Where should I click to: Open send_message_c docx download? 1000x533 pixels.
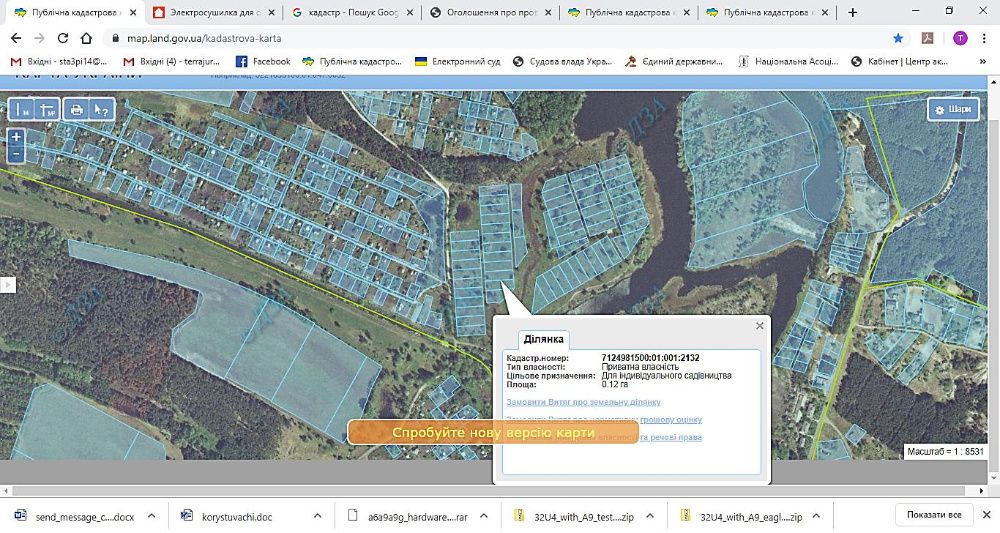(x=75, y=516)
